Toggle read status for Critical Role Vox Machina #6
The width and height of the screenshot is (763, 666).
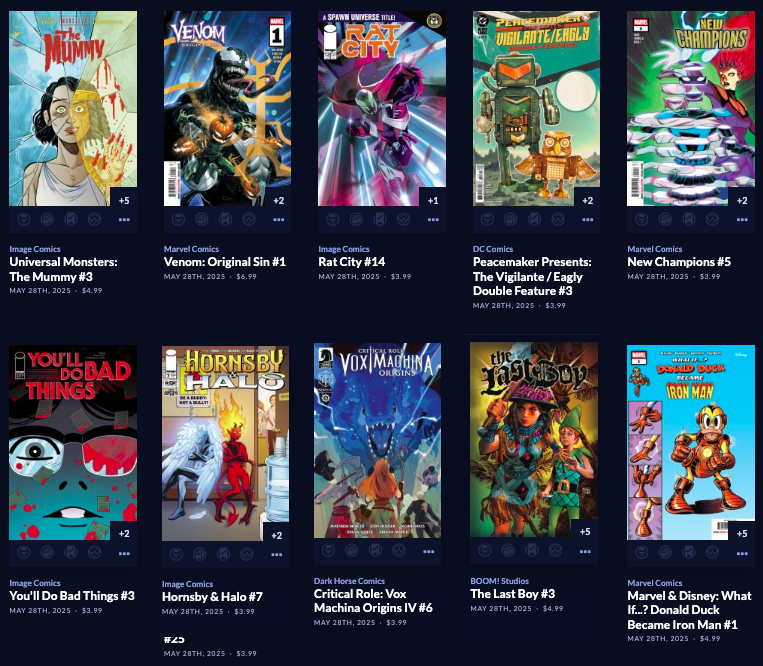375,550
